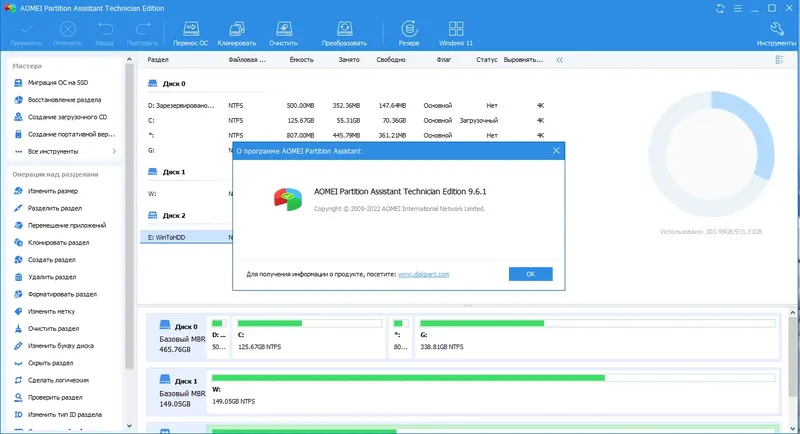
Task: Open the hamburger menu in title bar
Action: [x=738, y=9]
